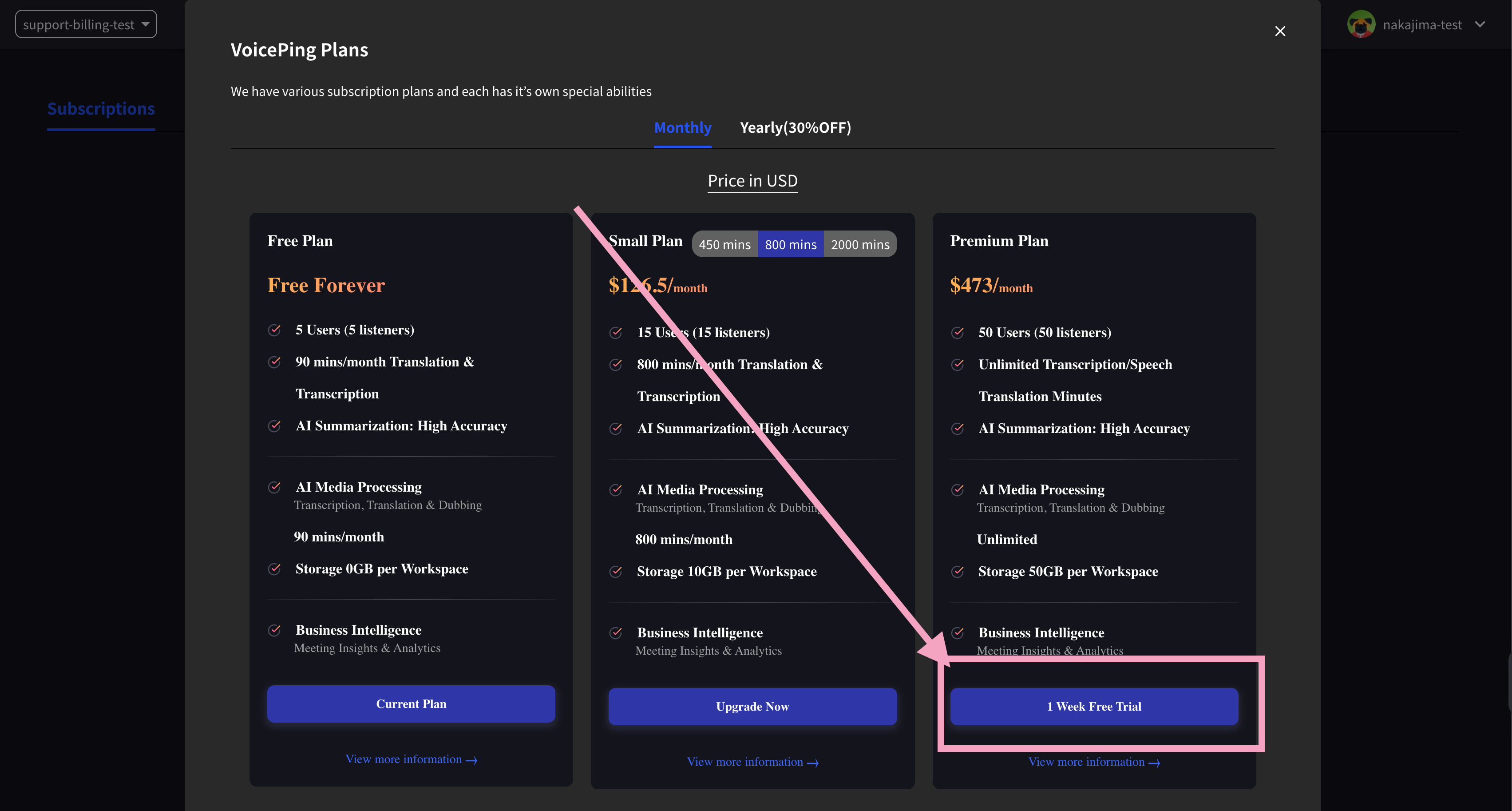Open the Price in USD currency selector

pos(752,181)
